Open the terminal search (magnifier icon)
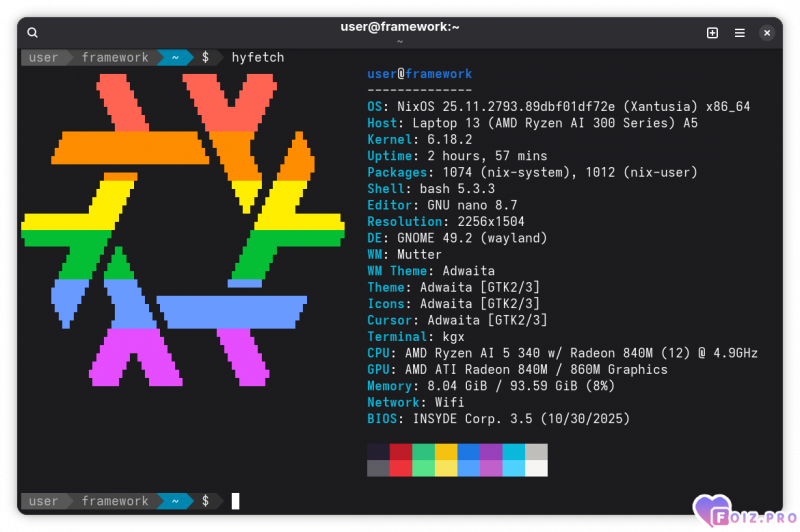The width and height of the screenshot is (800, 532). pyautogui.click(x=32, y=33)
